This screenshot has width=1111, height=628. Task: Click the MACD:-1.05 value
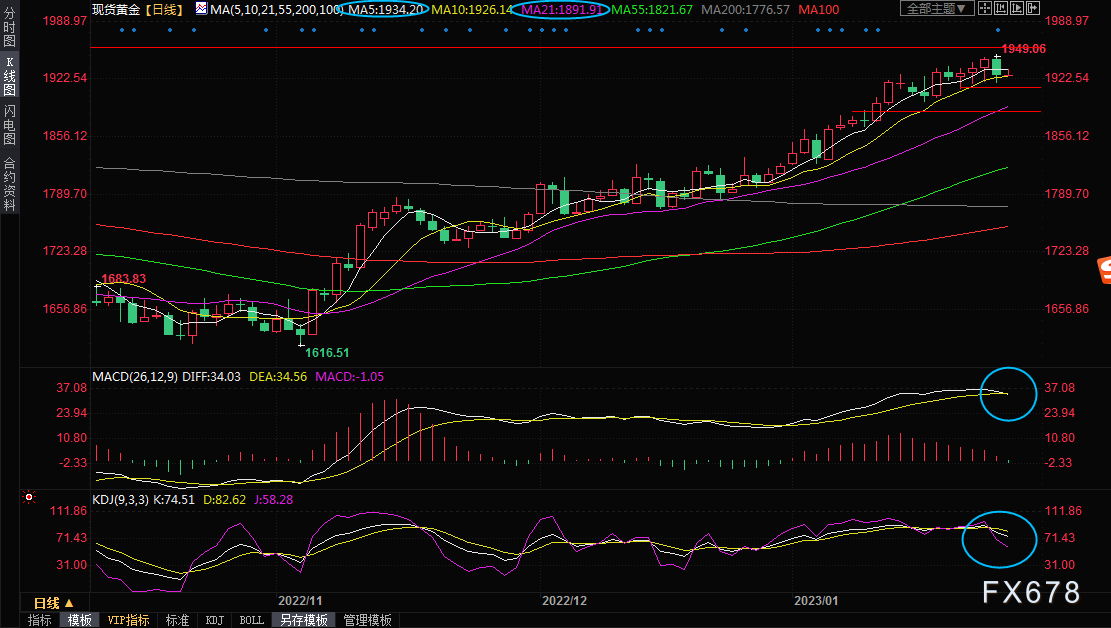(x=349, y=376)
